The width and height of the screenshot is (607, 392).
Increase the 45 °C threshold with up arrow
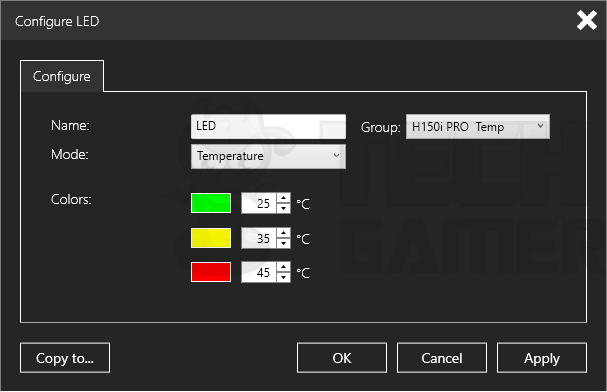coord(284,267)
